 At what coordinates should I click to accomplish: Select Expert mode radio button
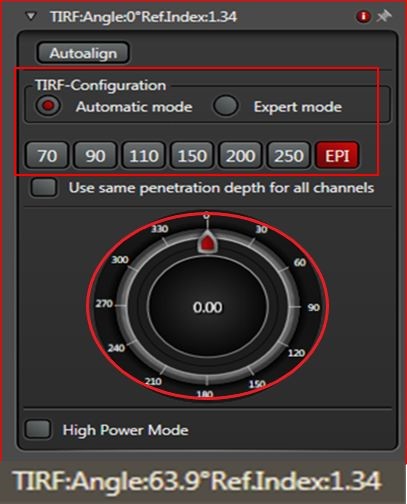pyautogui.click(x=226, y=106)
